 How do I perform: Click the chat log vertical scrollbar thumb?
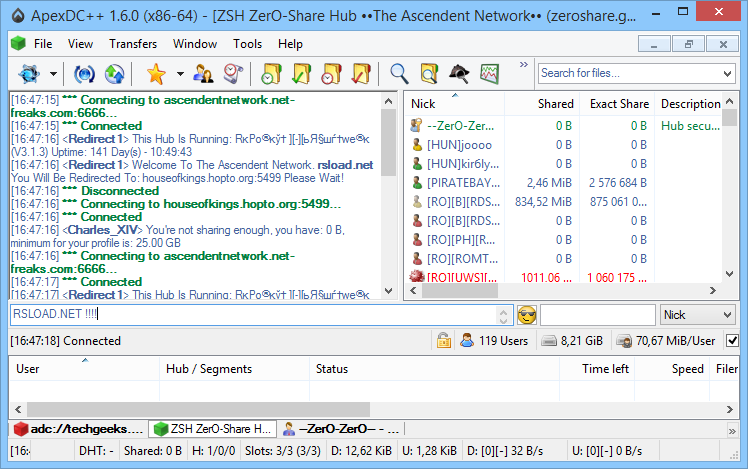[388, 142]
